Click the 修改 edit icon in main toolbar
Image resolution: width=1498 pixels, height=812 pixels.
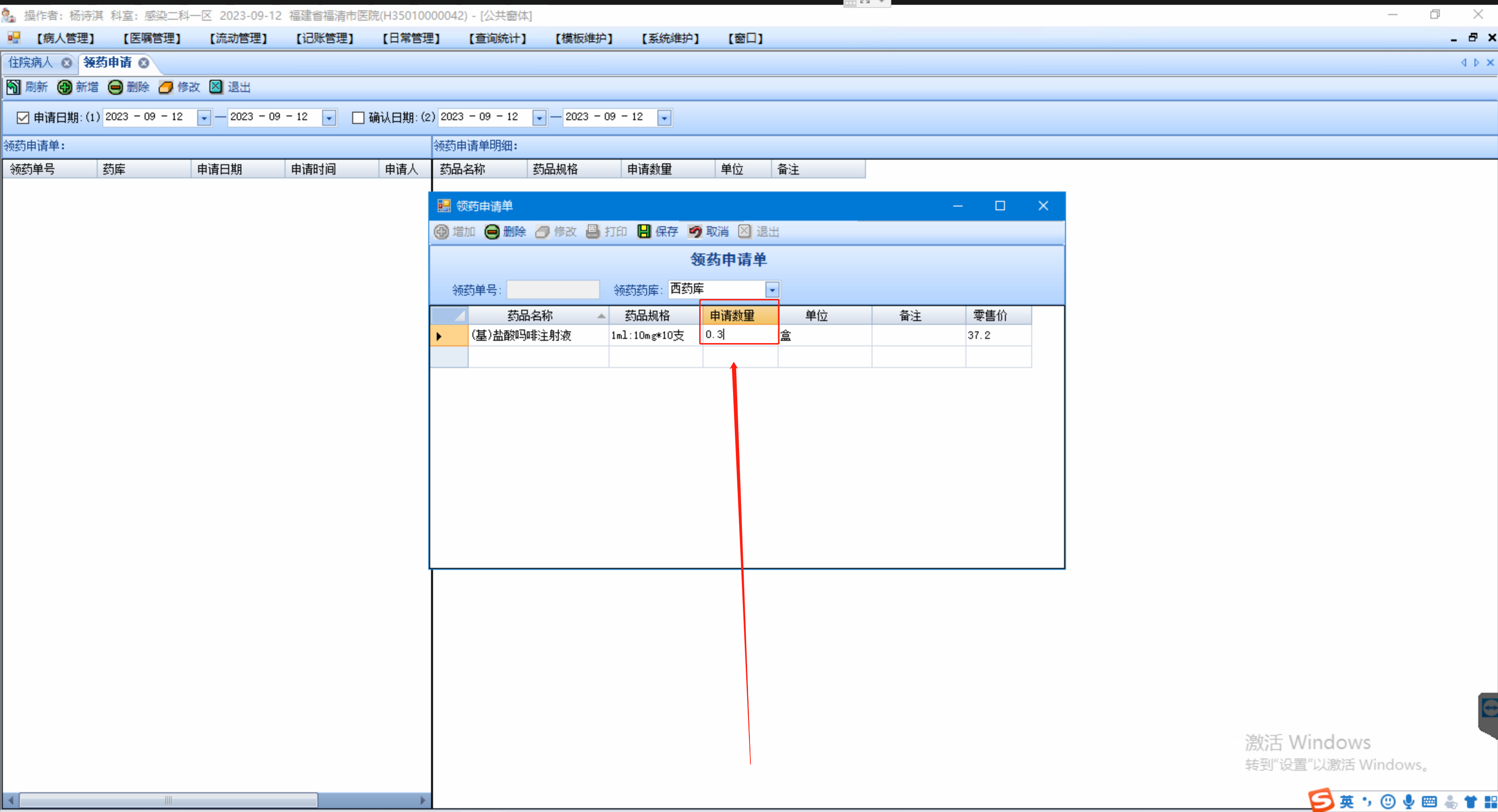click(x=166, y=87)
